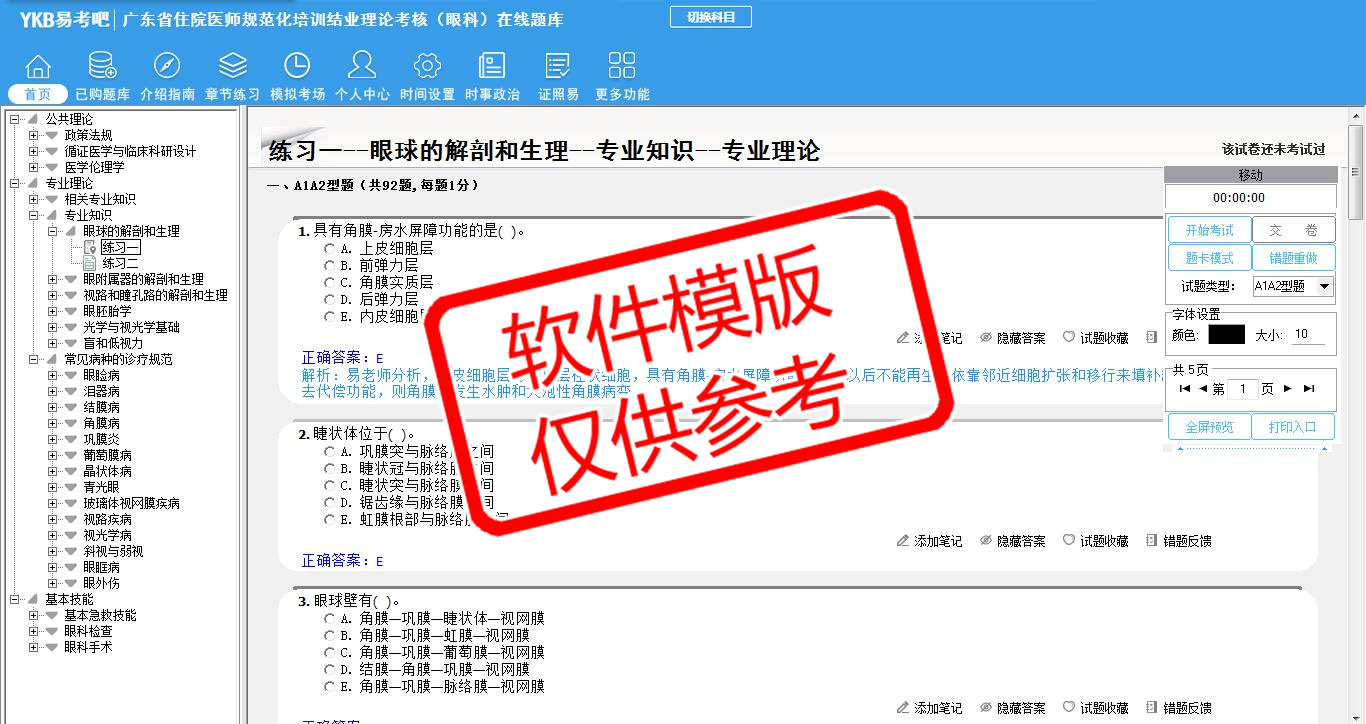1366x724 pixels.
Task: Open 模拟考场 clock icon
Action: tap(297, 66)
